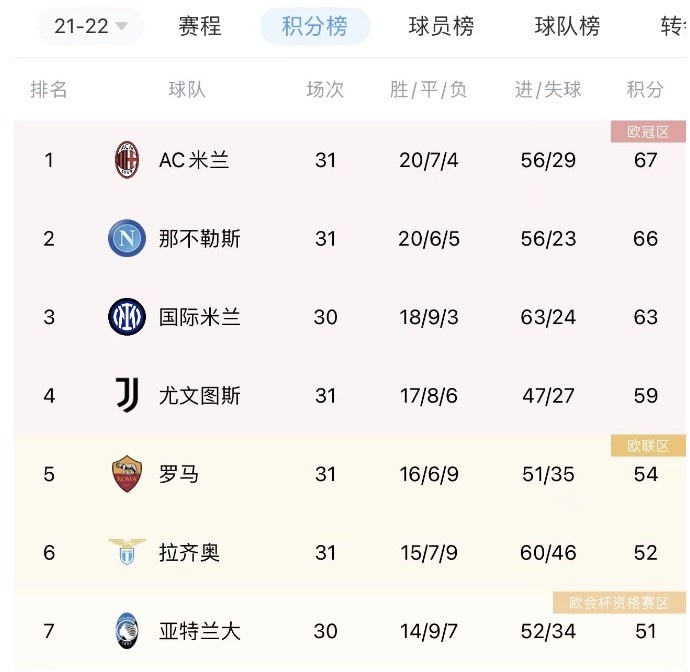Image resolution: width=690 pixels, height=672 pixels.
Task: Click the Atalanta club crest
Action: pyautogui.click(x=127, y=630)
